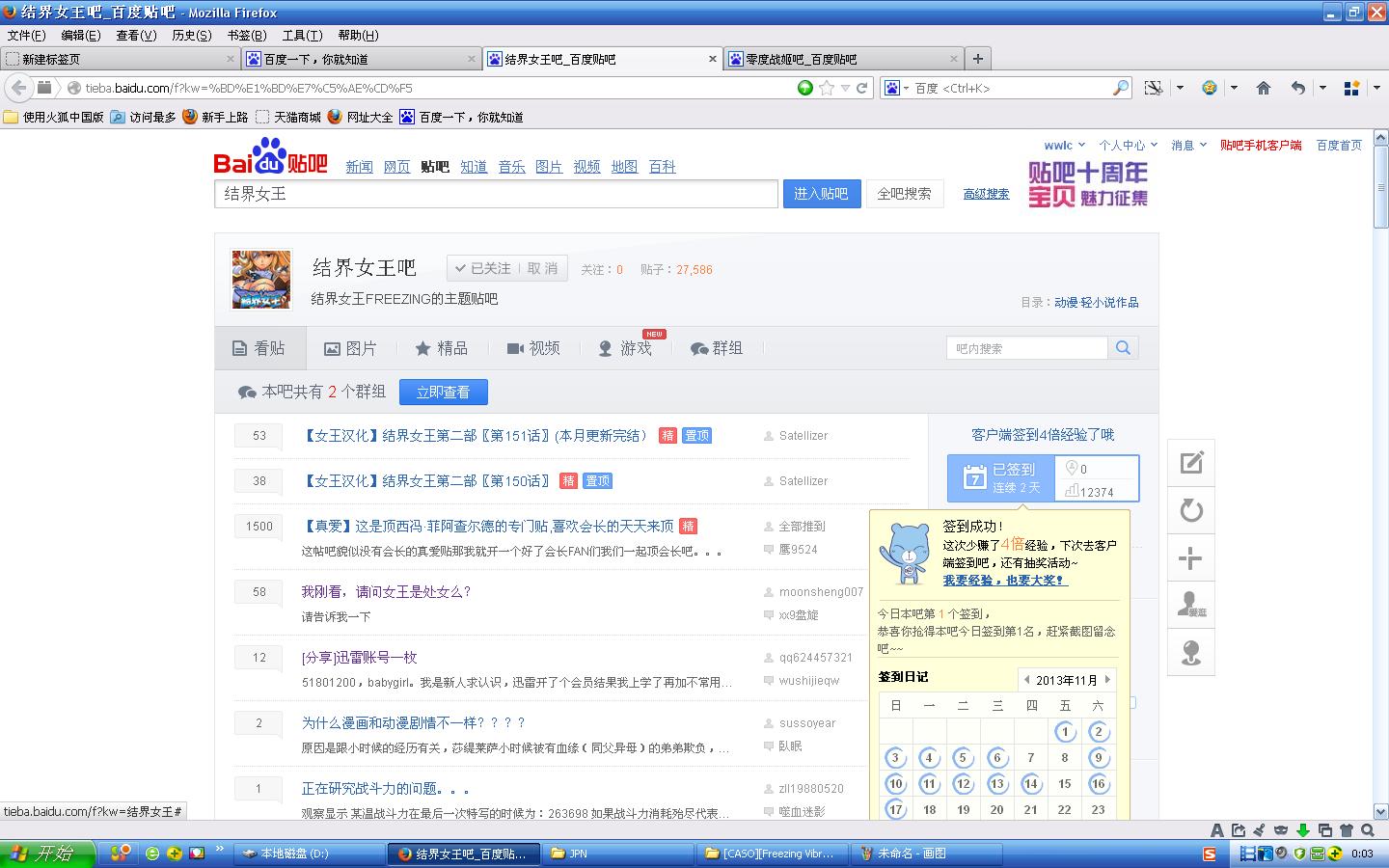This screenshot has height=868, width=1389.
Task: Open the 高级搜索 advanced search link
Action: [986, 194]
